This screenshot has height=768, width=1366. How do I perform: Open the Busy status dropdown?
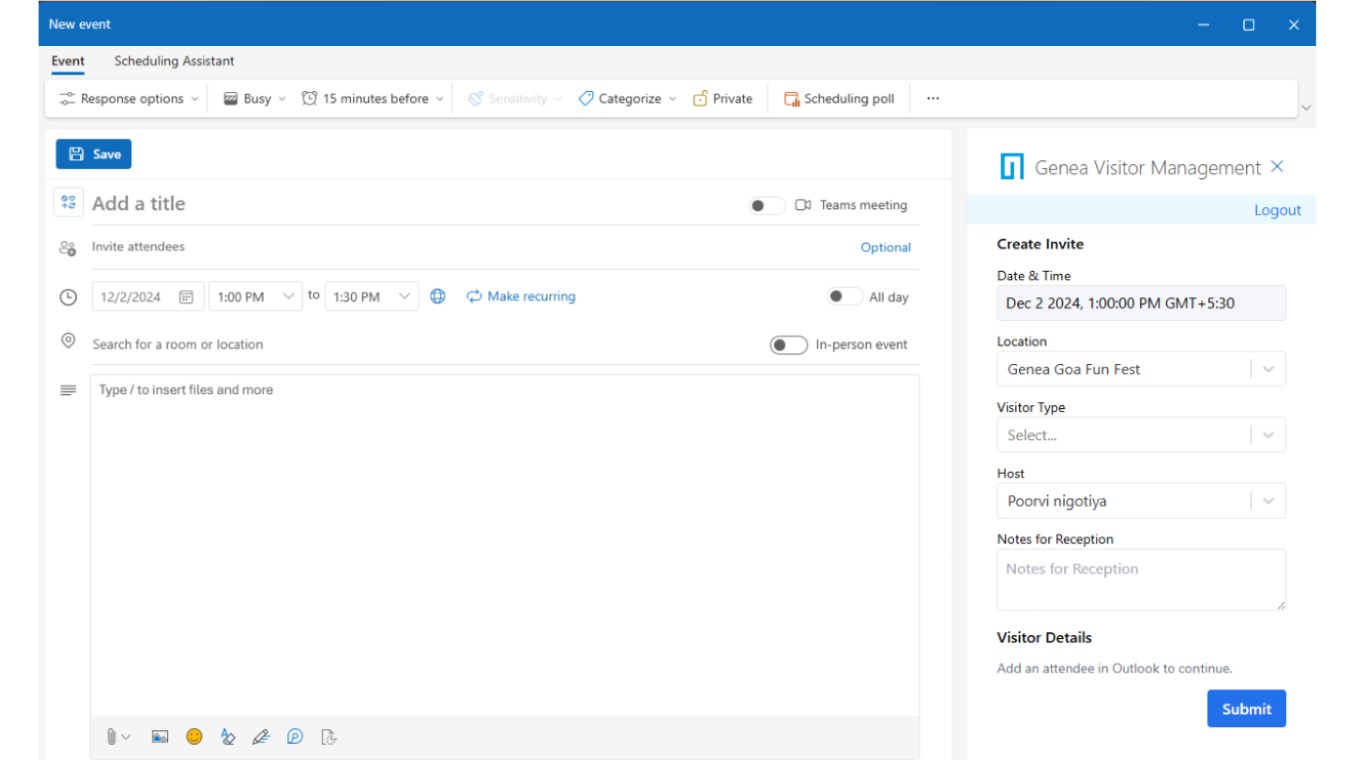(255, 99)
